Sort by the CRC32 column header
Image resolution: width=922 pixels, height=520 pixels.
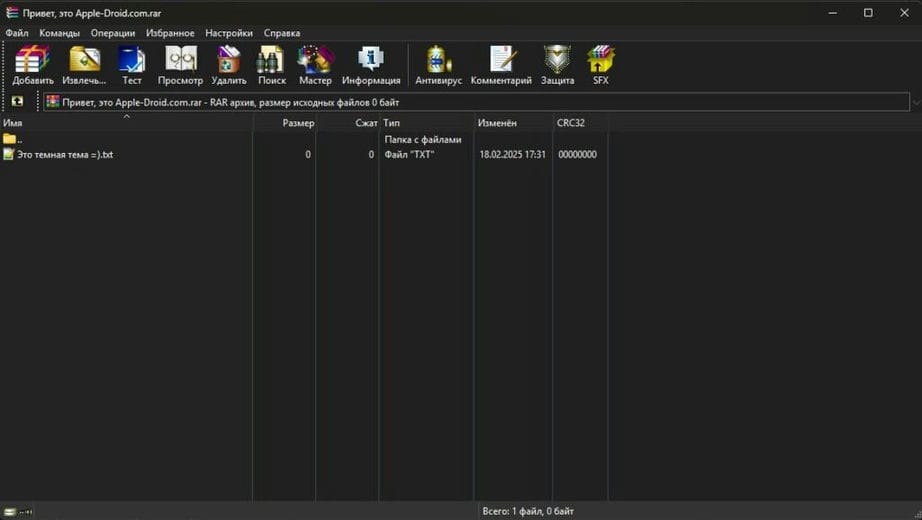click(x=580, y=123)
